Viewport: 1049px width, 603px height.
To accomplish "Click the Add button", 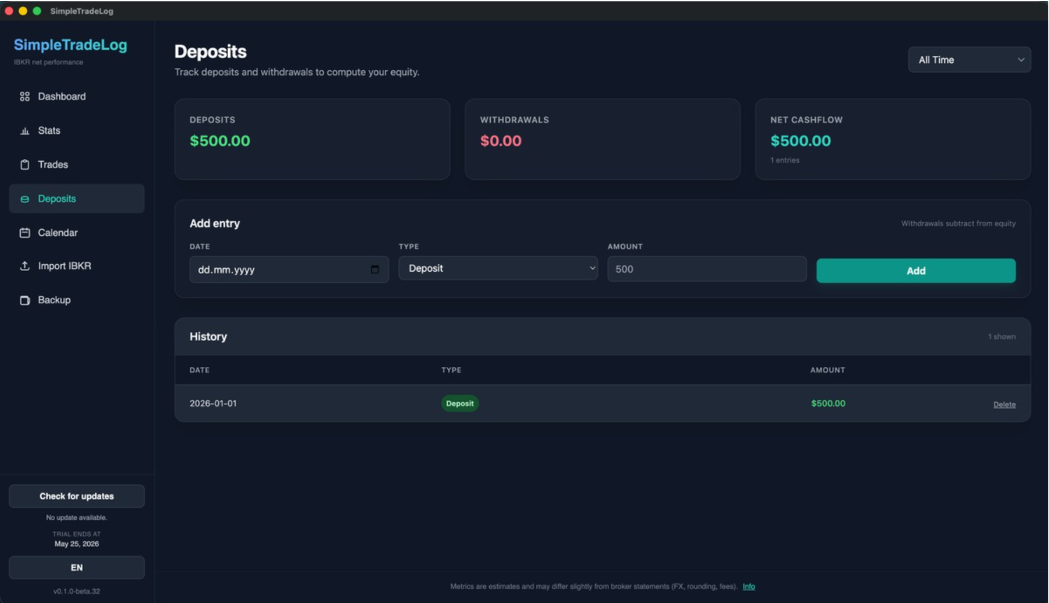I will pyautogui.click(x=916, y=270).
